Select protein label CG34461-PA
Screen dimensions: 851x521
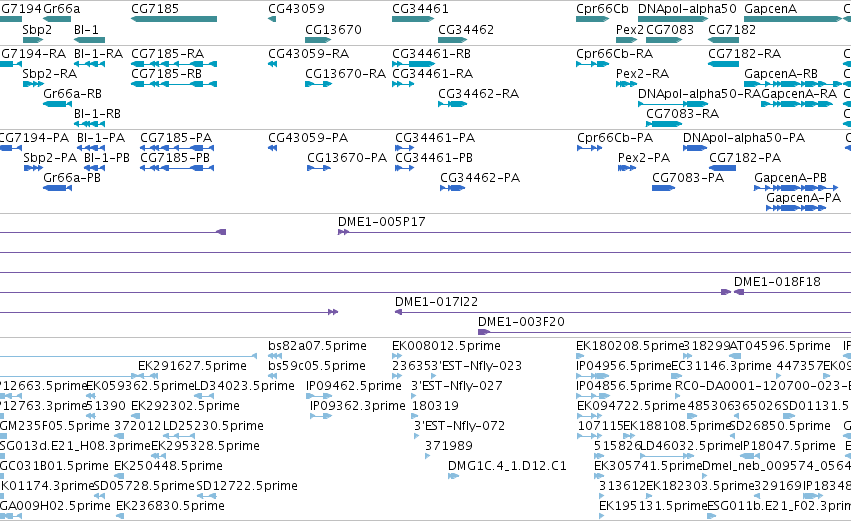tap(435, 138)
